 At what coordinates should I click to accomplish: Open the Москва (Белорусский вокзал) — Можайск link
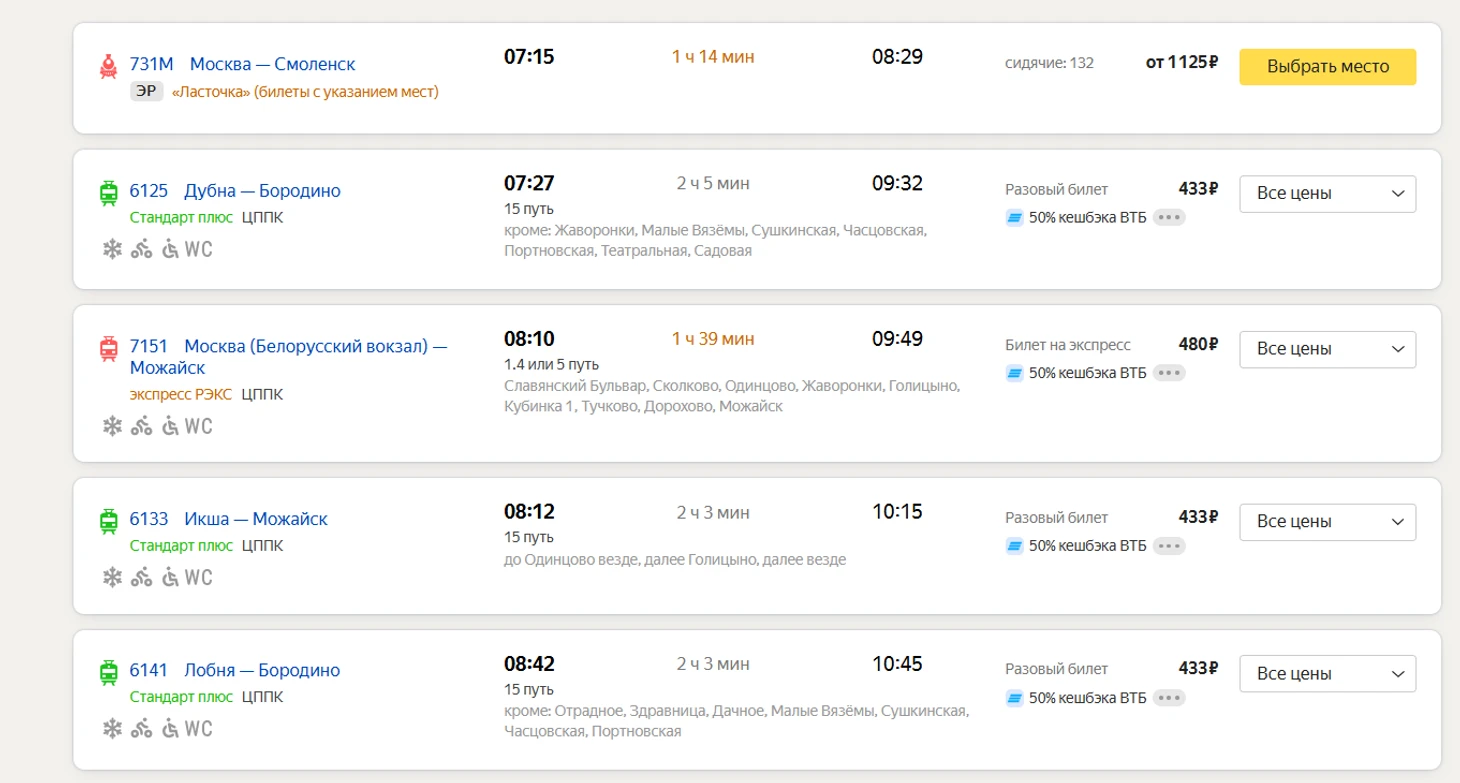[x=316, y=347]
